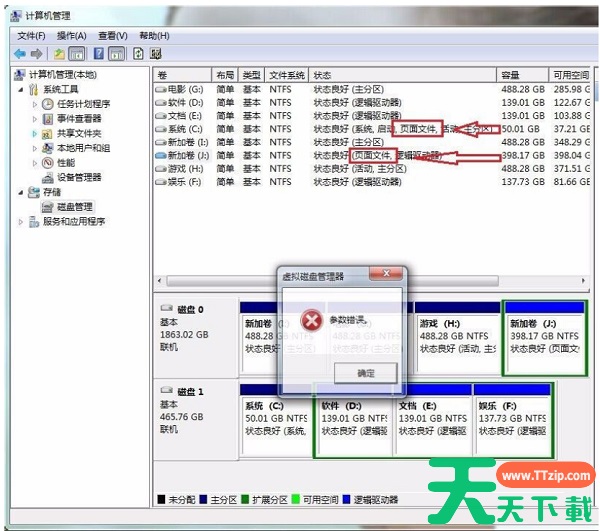The image size is (600, 531).
Task: Click the 新加卷 (J:) partition block
Action: [x=545, y=337]
